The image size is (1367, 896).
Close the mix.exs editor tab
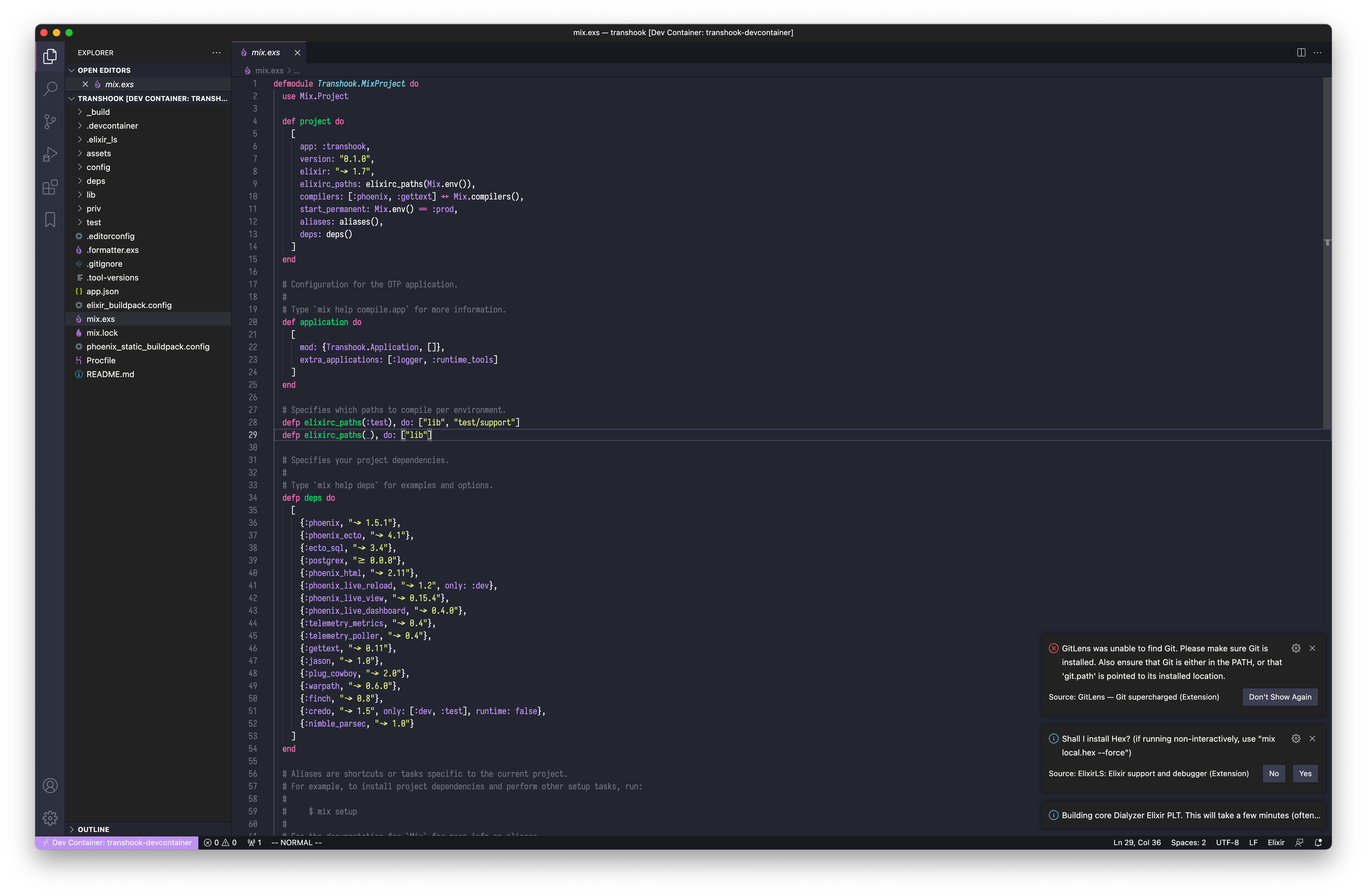click(297, 53)
